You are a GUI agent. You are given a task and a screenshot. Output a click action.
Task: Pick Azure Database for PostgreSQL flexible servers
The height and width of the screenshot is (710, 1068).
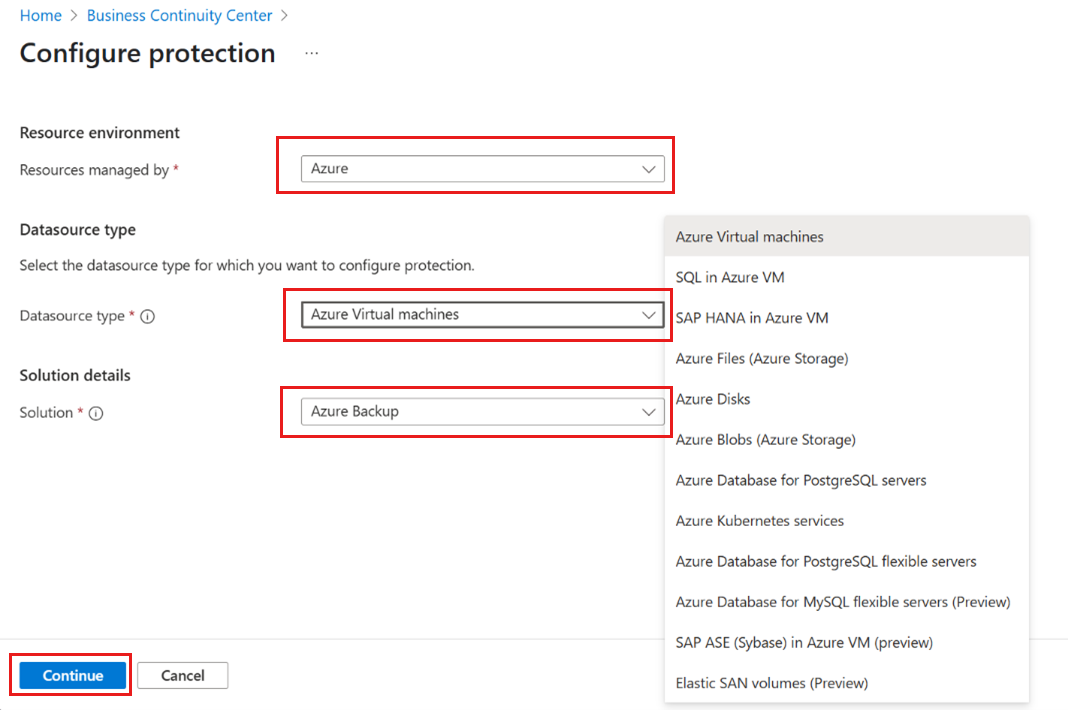pos(847,561)
